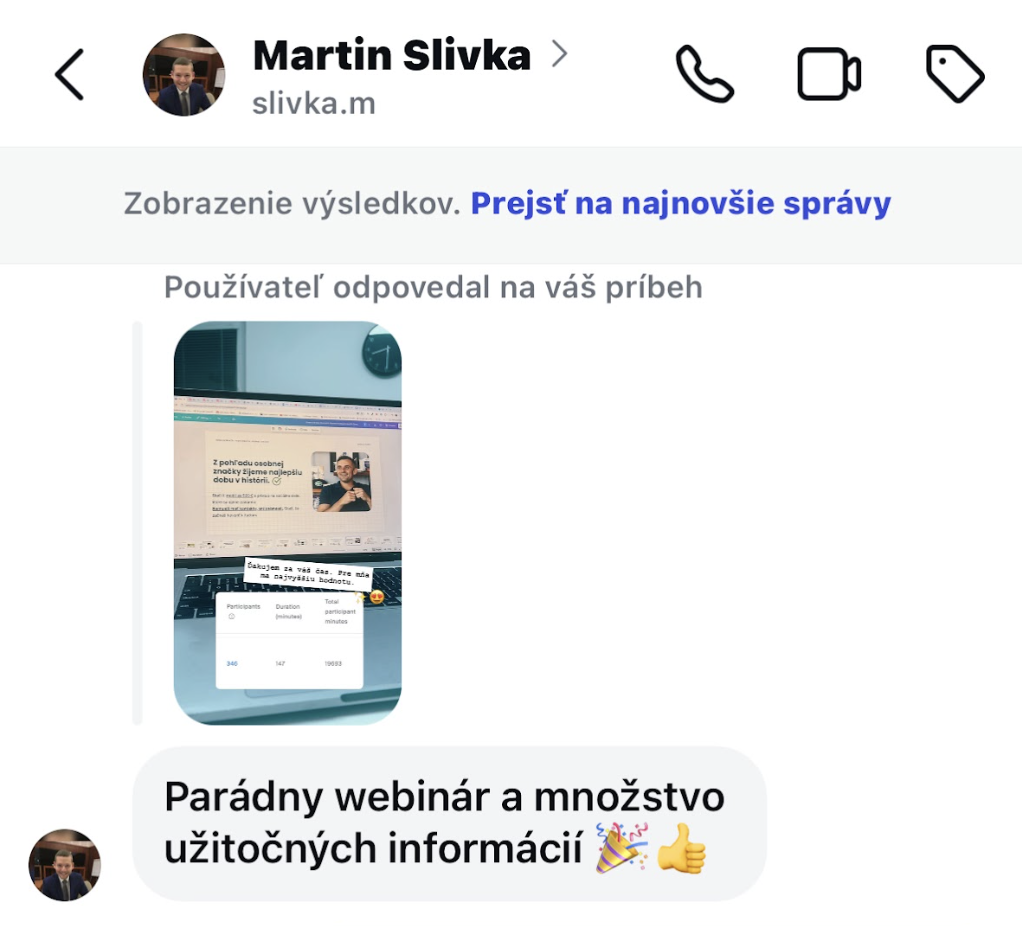Tap the wall clock in story image
This screenshot has height=926, width=1022.
click(382, 352)
